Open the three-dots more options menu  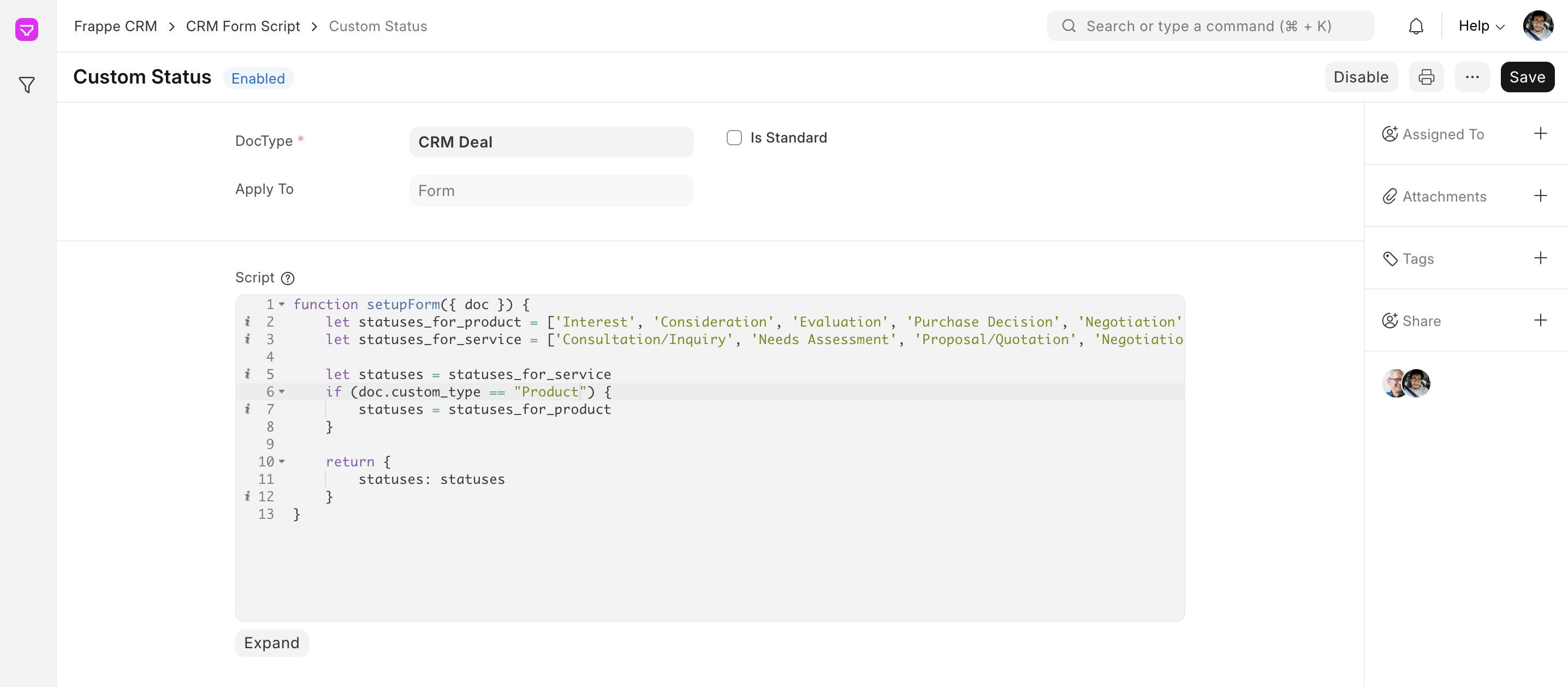tap(1472, 78)
